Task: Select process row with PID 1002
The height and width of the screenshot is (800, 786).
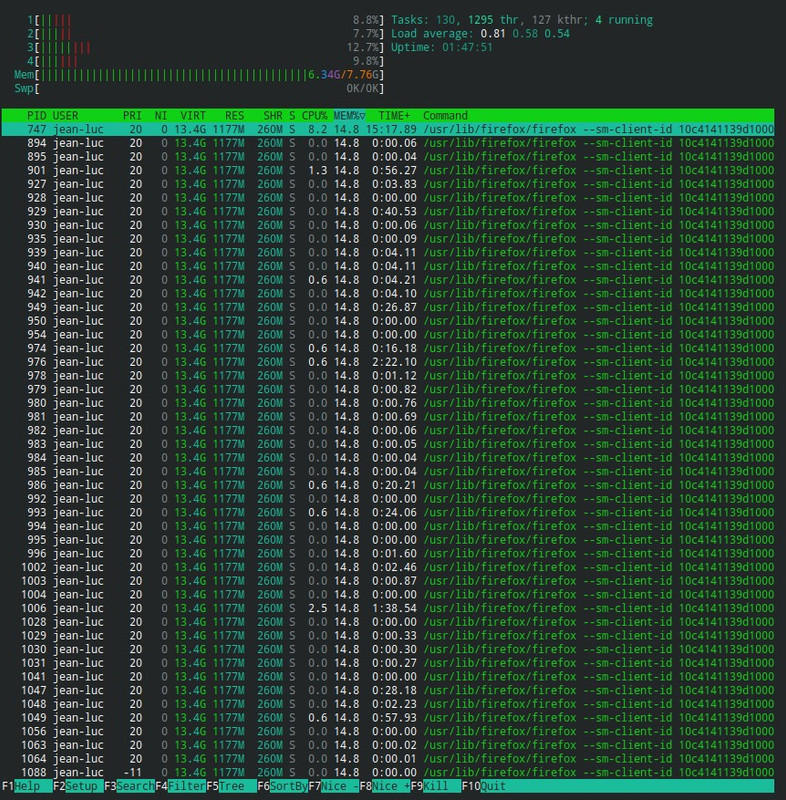Action: pos(388,567)
